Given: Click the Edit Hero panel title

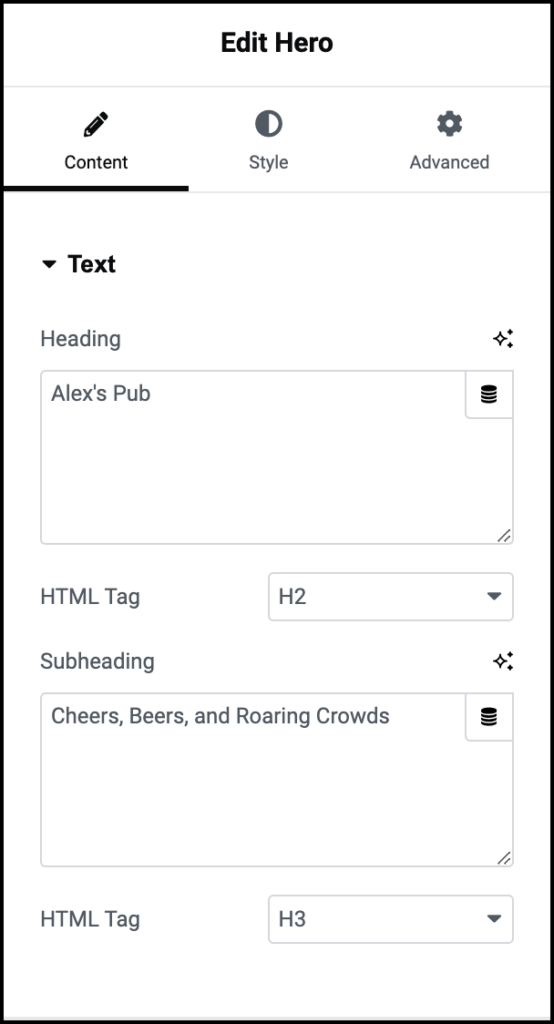Looking at the screenshot, I should pyautogui.click(x=277, y=43).
